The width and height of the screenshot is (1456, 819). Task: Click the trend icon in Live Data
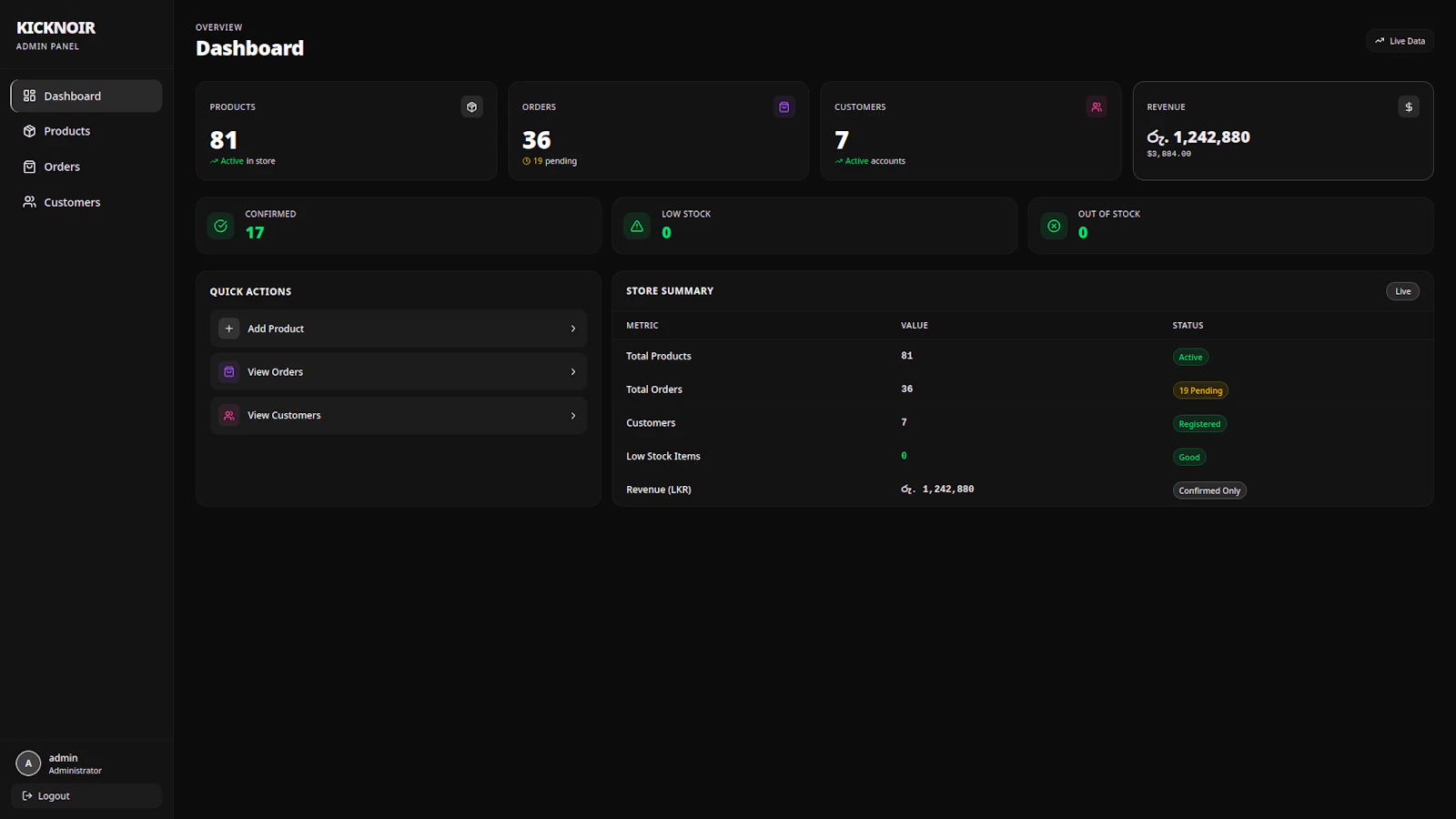pyautogui.click(x=1380, y=41)
